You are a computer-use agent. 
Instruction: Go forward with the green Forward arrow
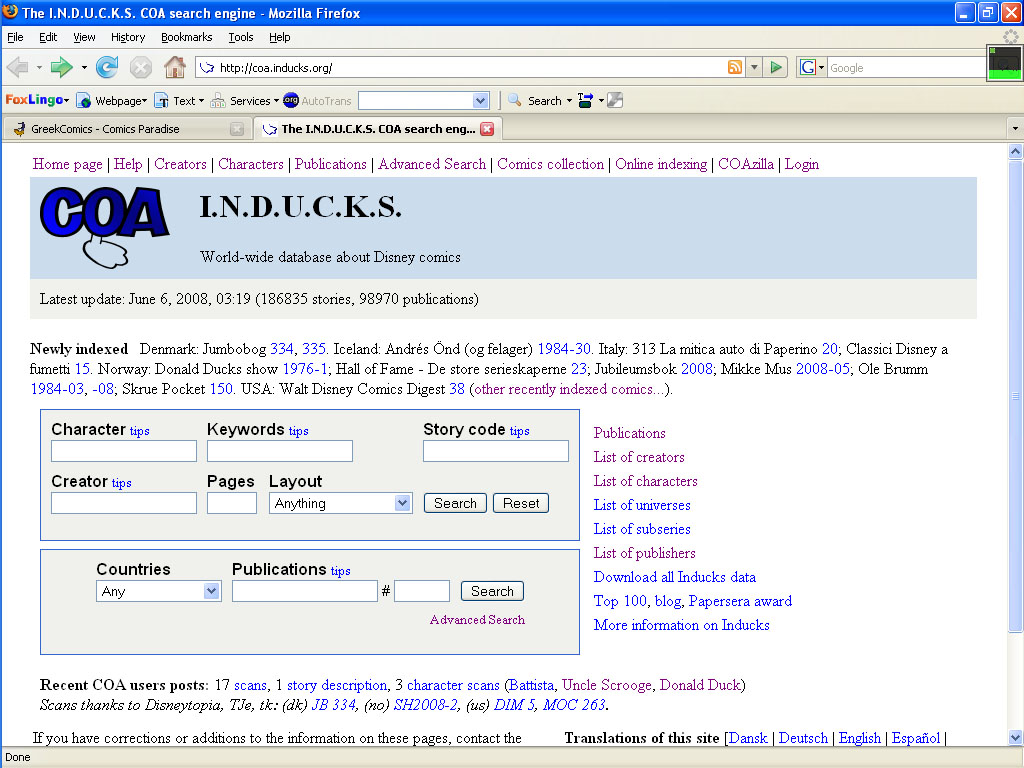pos(61,67)
